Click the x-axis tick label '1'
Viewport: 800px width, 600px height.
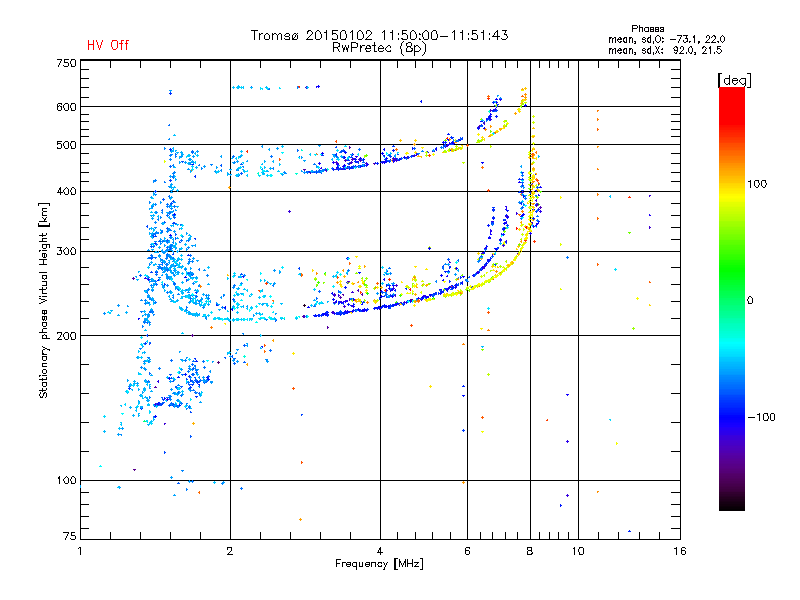[80, 551]
